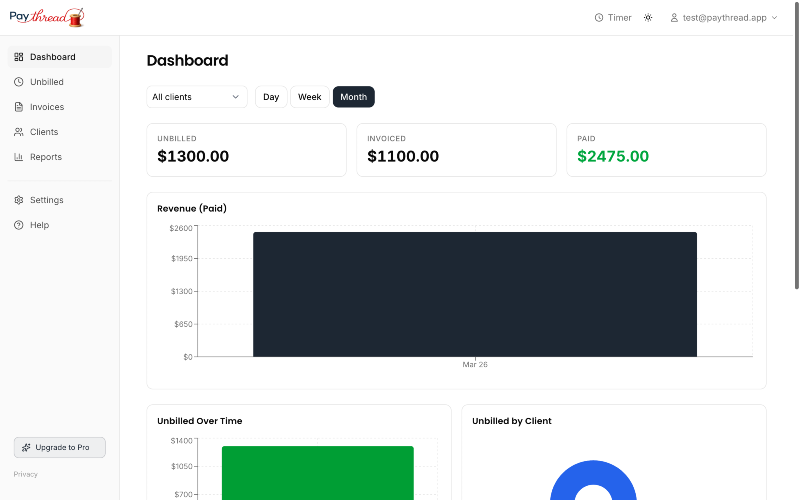Click the Mar 26 axis label

475,364
